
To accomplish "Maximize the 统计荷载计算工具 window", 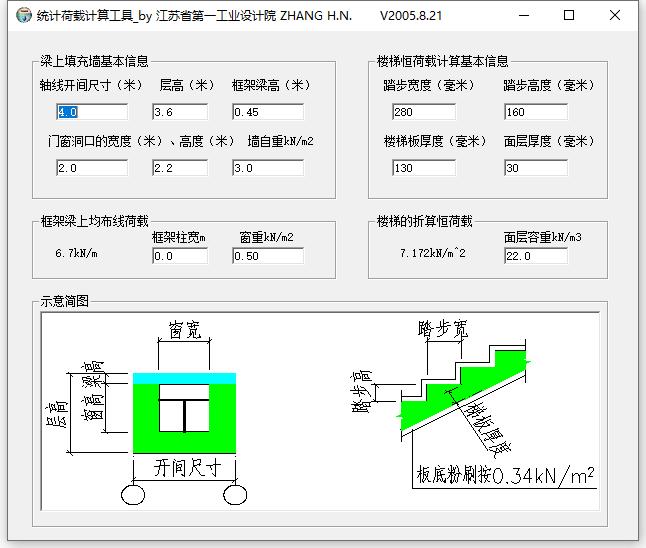I will (x=569, y=16).
